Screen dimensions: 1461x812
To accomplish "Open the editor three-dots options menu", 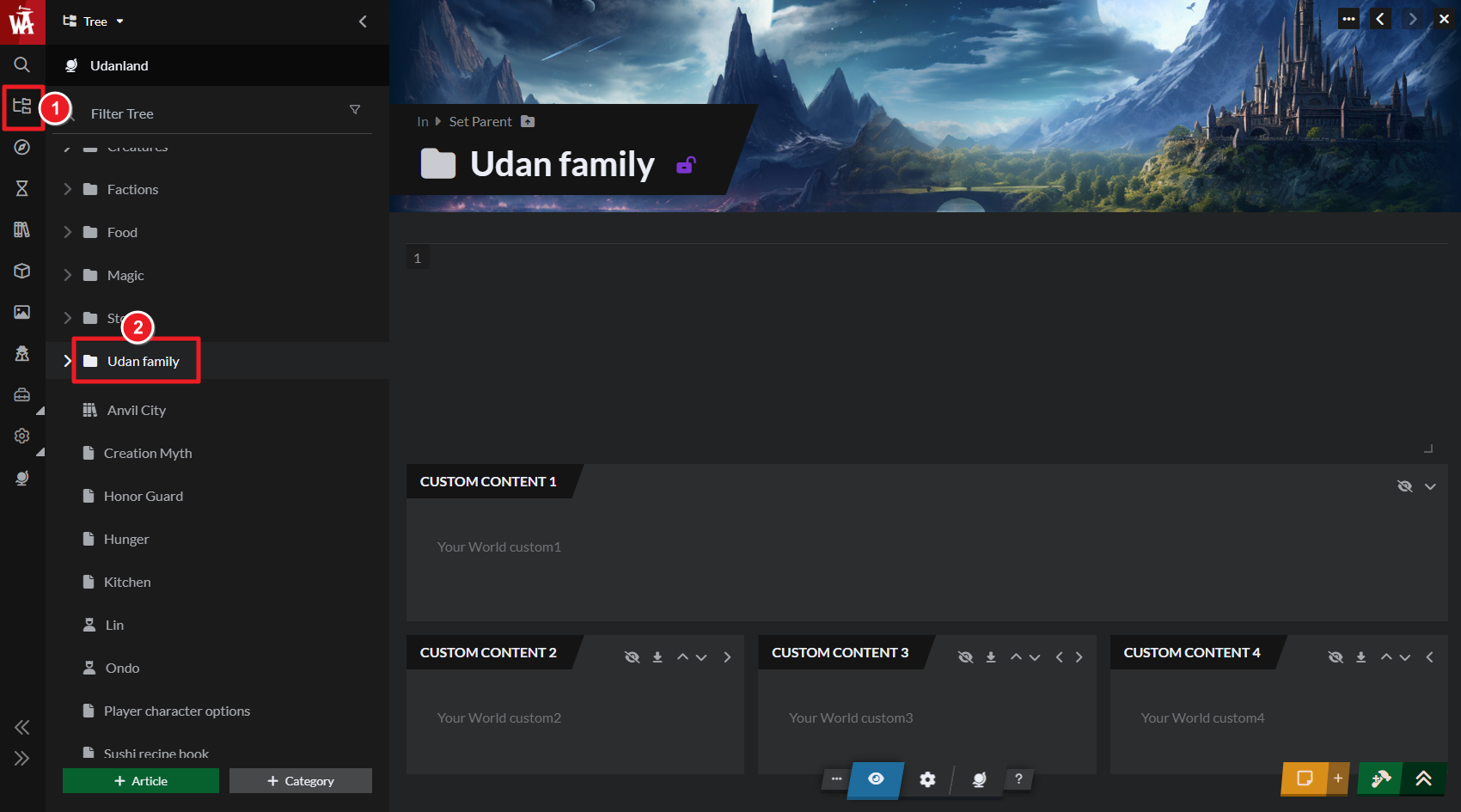I will [1348, 19].
